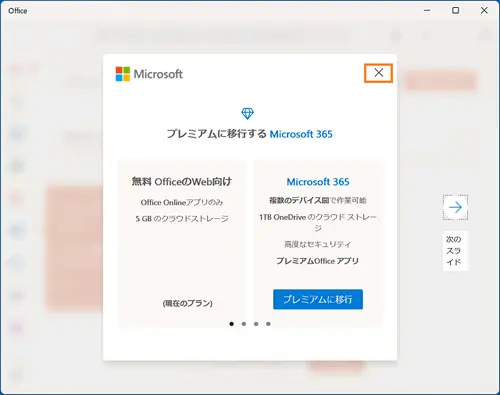This screenshot has height=395, width=500.
Task: Select the fourth carousel dot indicator
Action: (268, 324)
